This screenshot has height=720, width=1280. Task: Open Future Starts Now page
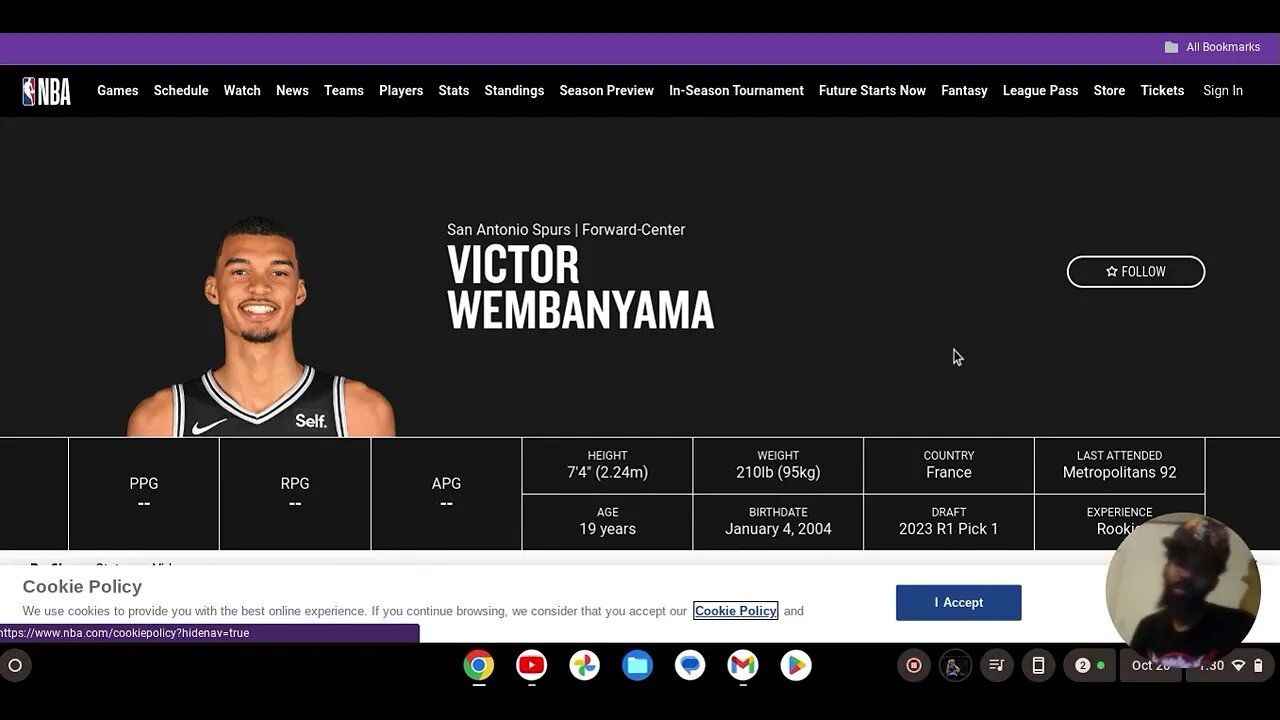(x=872, y=91)
